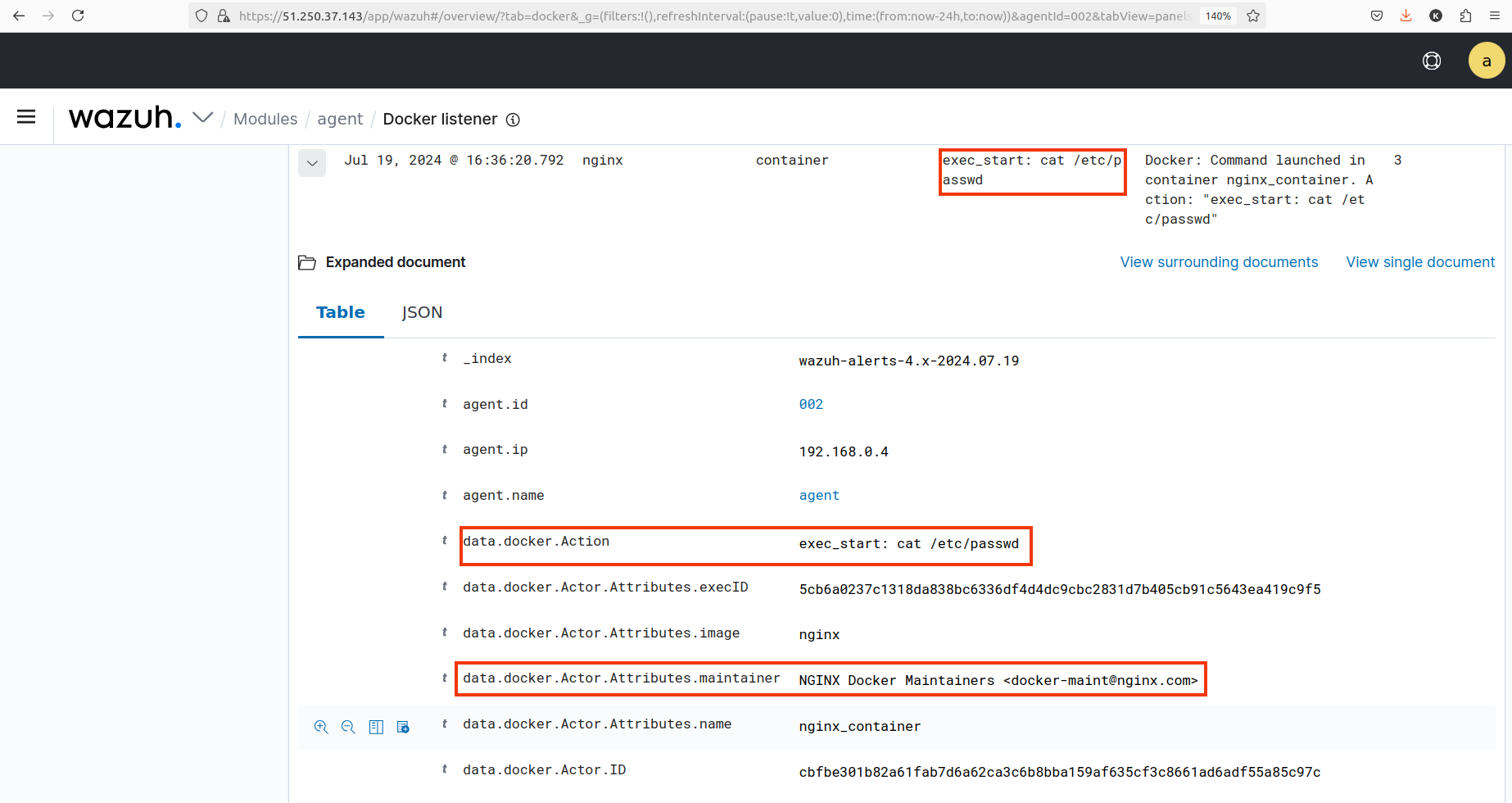Viewport: 1512px width, 803px height.
Task: Open the browser downloads panel
Action: click(1406, 16)
